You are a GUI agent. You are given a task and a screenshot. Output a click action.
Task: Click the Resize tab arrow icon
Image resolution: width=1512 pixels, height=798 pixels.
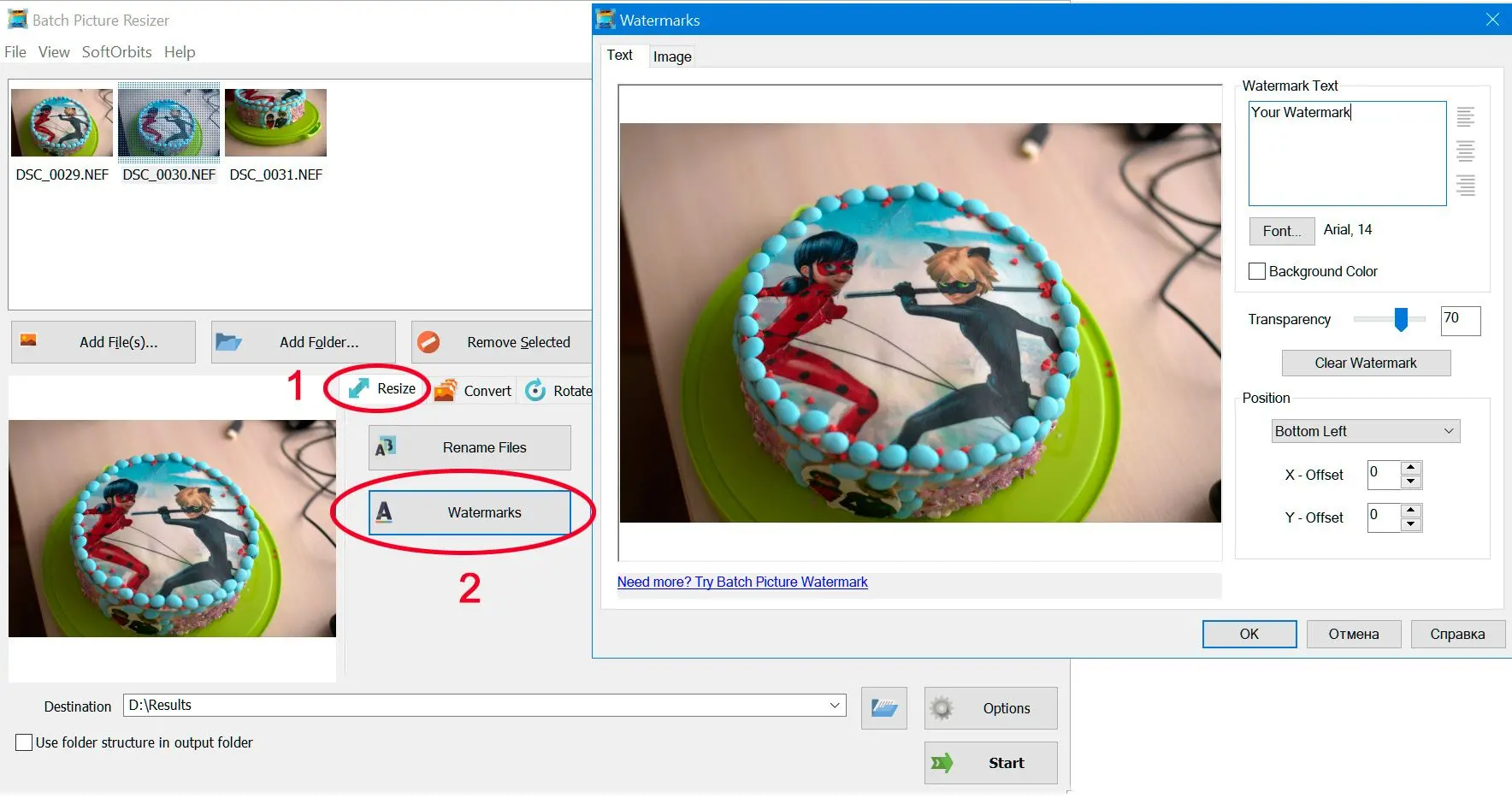[359, 389]
